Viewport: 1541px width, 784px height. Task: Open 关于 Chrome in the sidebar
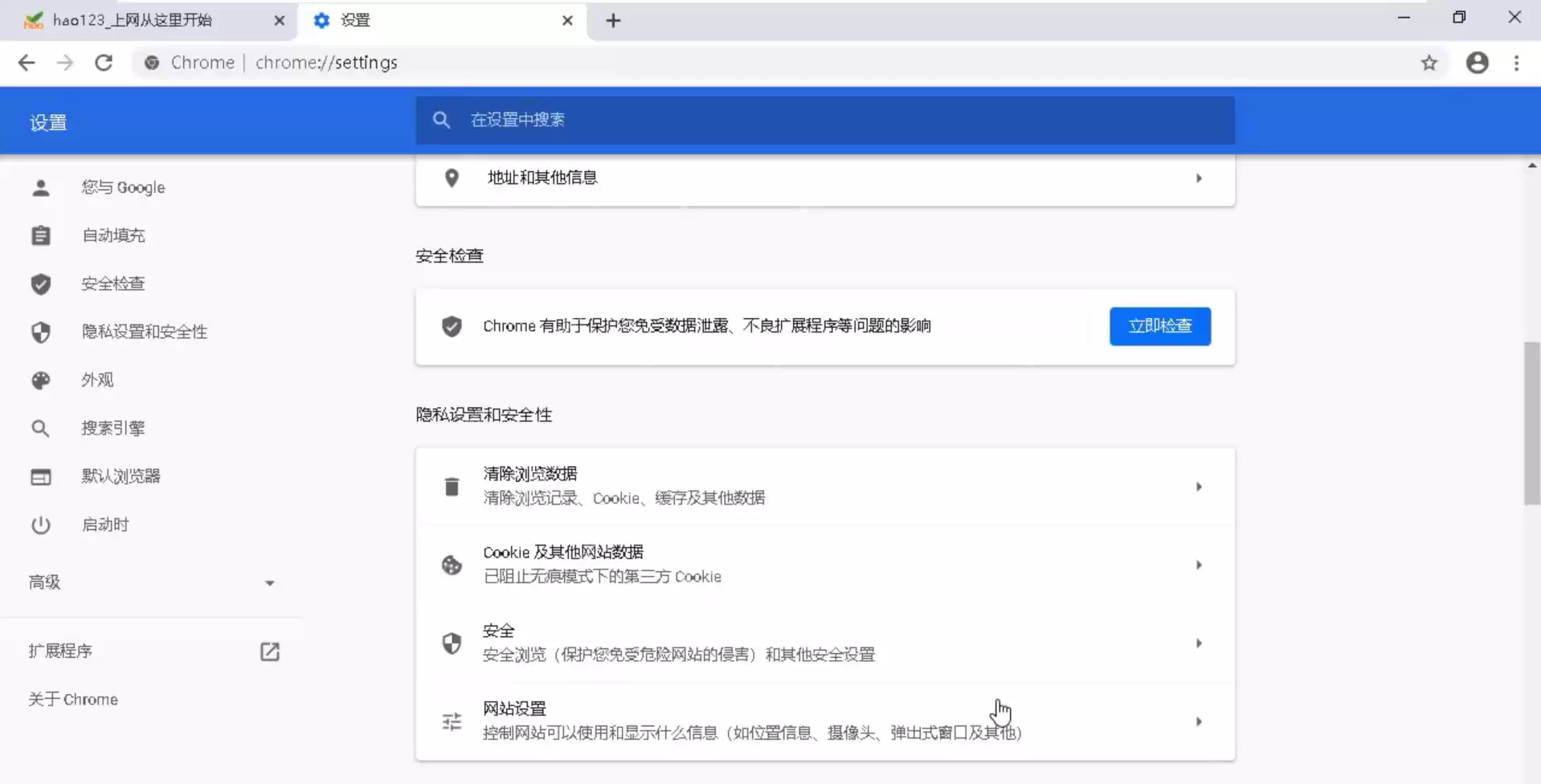(x=72, y=699)
